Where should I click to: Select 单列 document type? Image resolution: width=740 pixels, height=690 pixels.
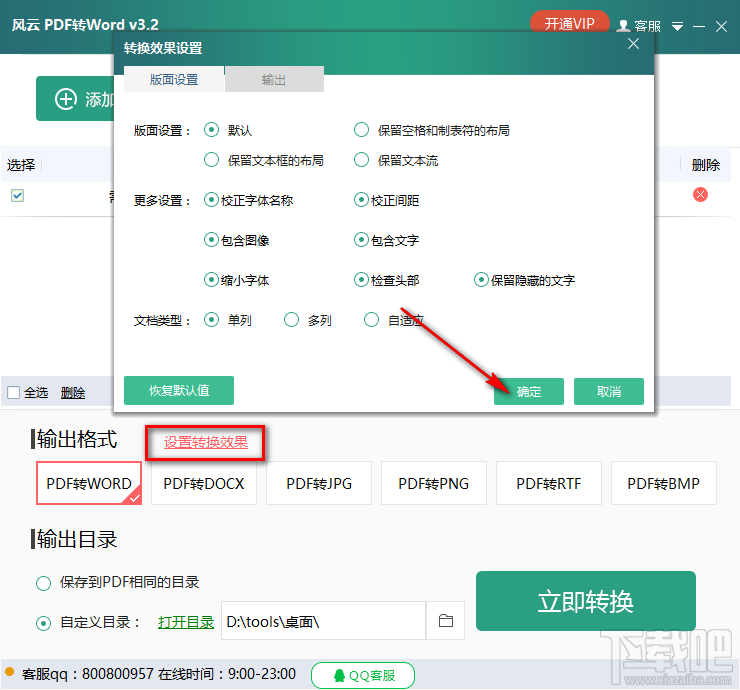click(211, 320)
